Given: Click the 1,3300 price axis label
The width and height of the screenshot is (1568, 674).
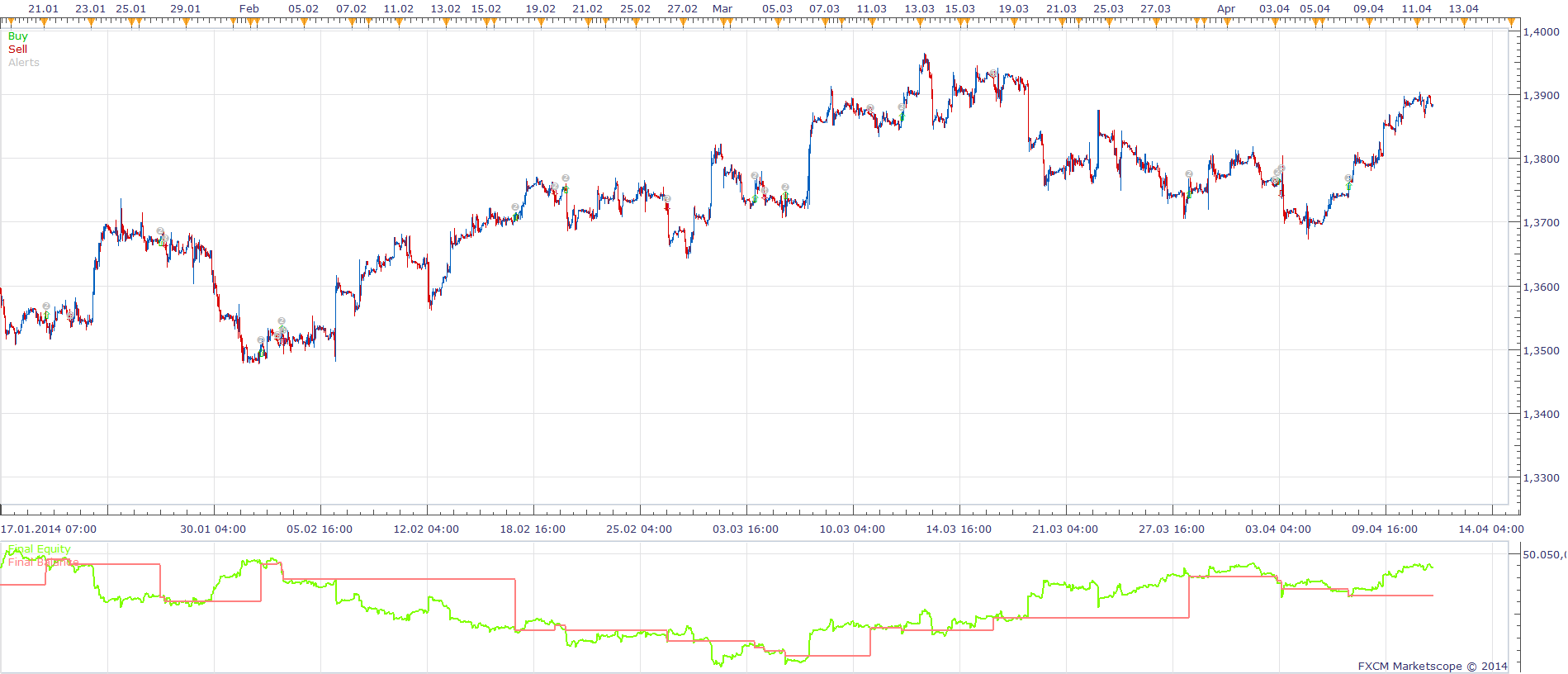Looking at the screenshot, I should coord(1542,478).
